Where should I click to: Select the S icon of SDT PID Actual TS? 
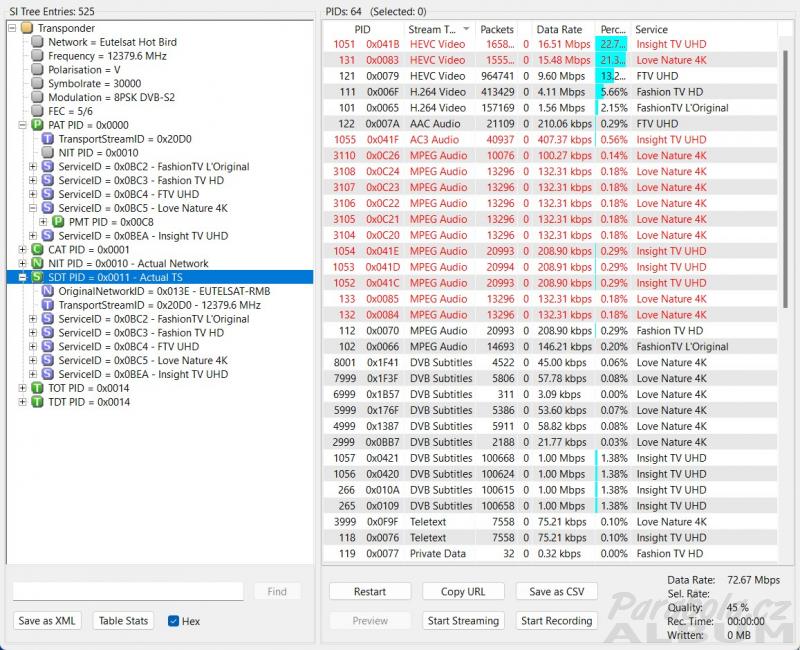[37, 277]
